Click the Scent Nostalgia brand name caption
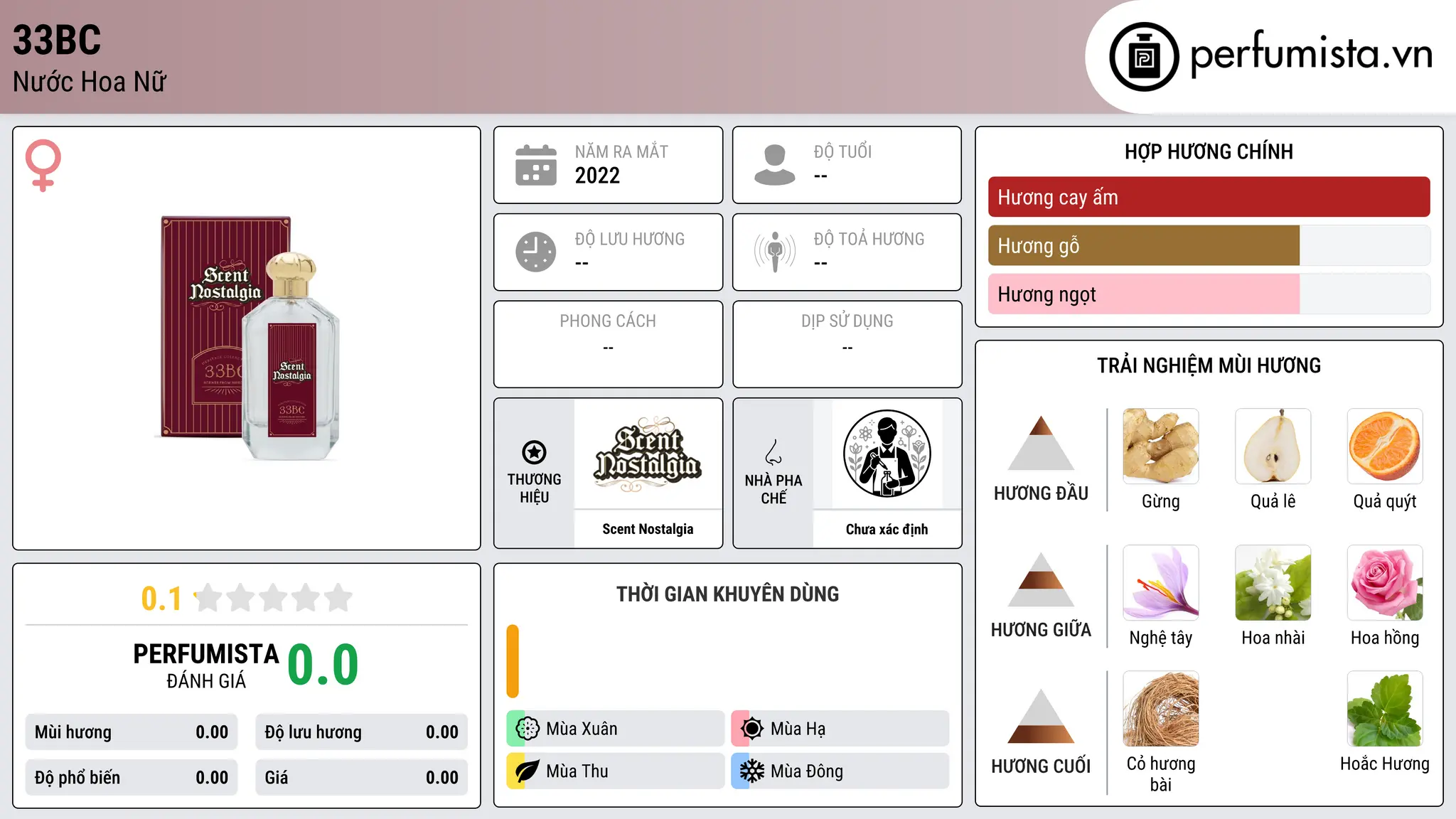 648,529
